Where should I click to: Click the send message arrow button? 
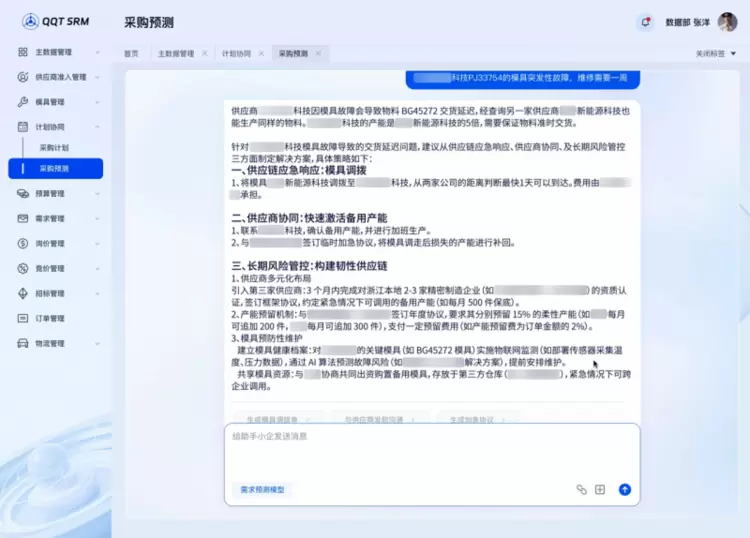625,490
